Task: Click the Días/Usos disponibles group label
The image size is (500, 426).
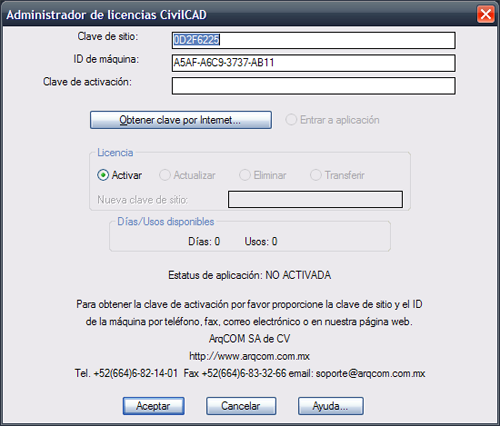Action: 166,222
